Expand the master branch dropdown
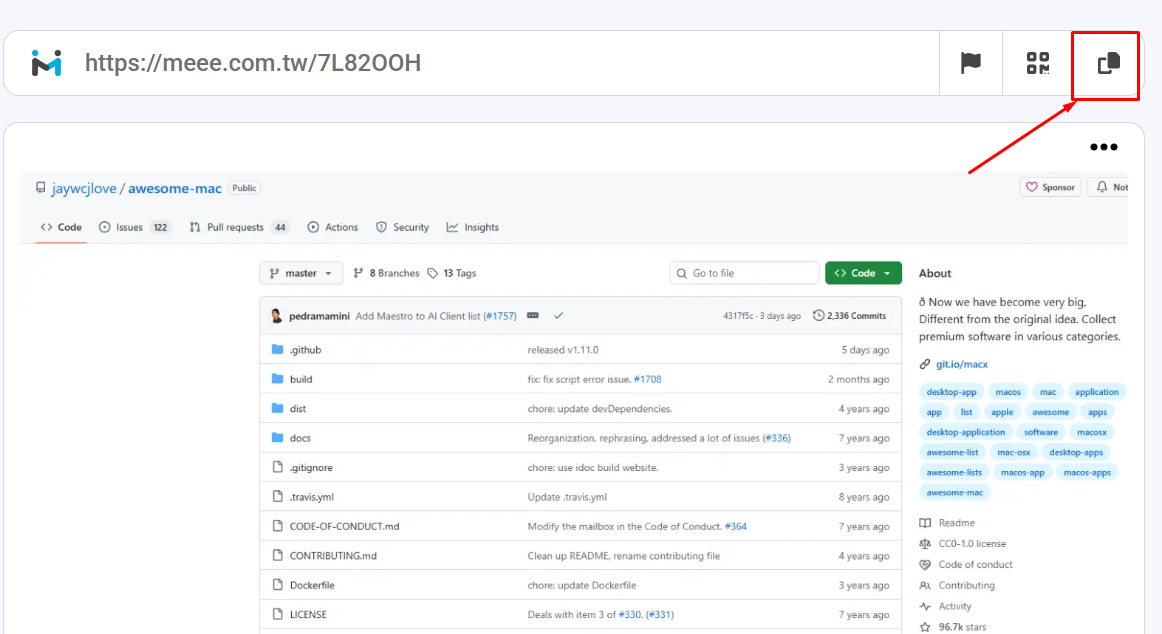1162x634 pixels. tap(301, 273)
